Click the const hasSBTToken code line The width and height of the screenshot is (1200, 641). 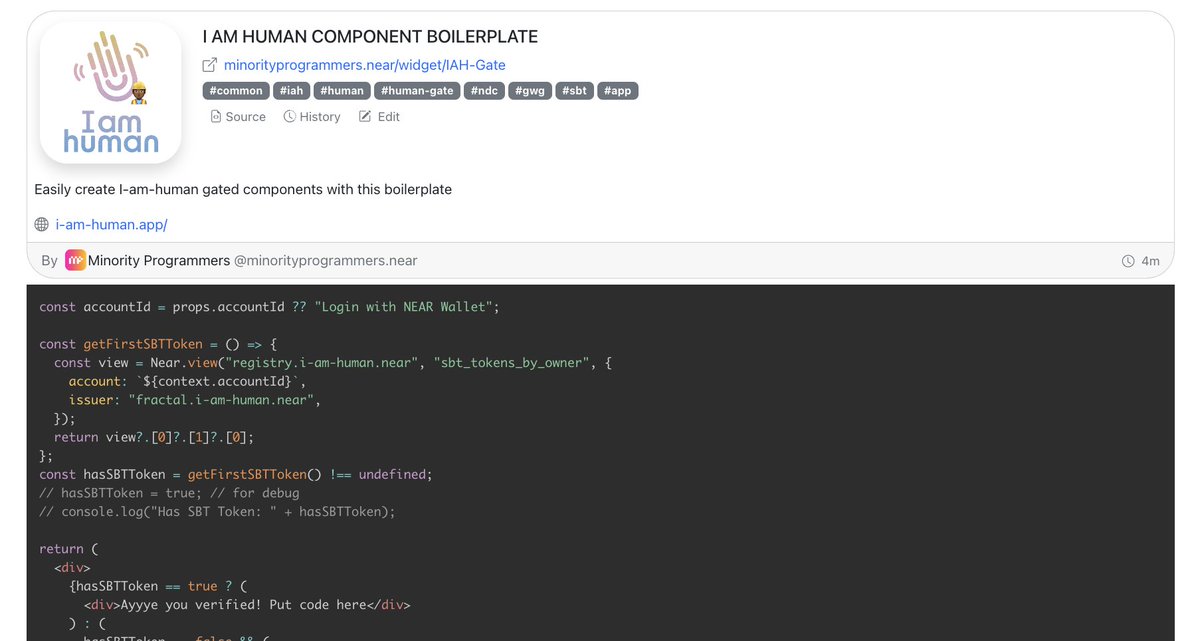236,474
